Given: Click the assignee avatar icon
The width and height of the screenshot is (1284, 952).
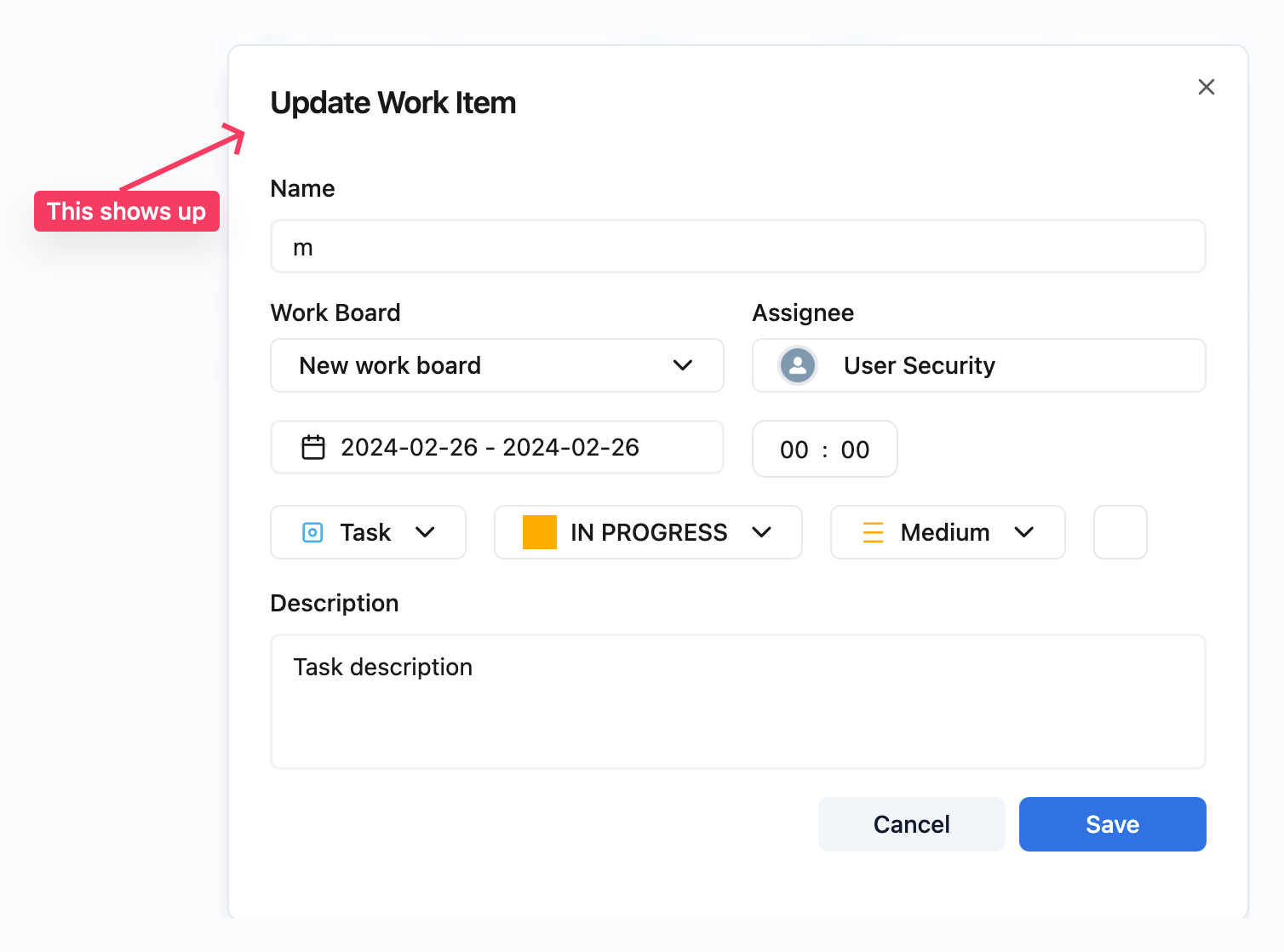Looking at the screenshot, I should [798, 366].
